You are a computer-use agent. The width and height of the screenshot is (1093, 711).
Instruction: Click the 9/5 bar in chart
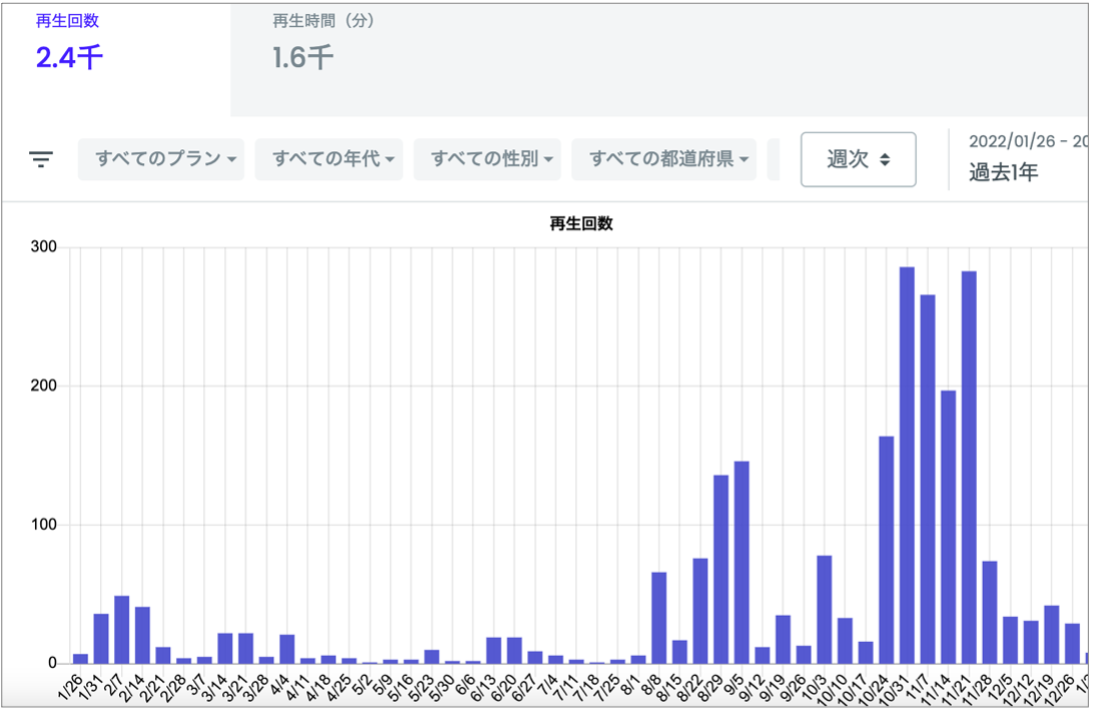pos(742,562)
